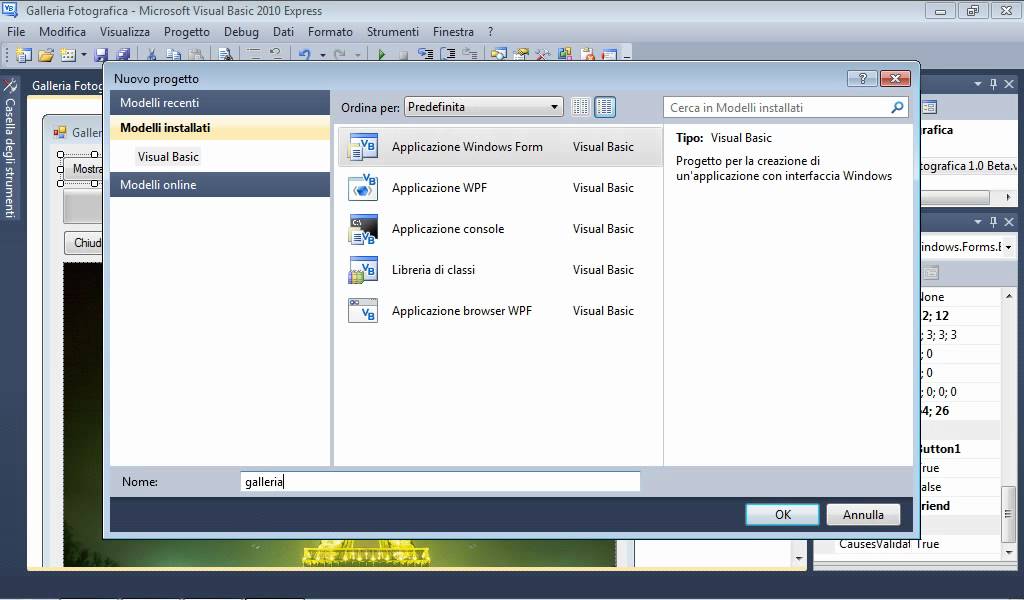1024x600 pixels.
Task: Click the Step Into debug icon
Action: pos(426,55)
